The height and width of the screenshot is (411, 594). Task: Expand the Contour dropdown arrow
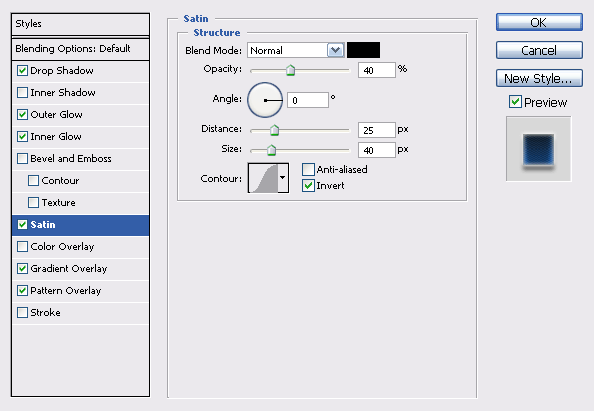283,178
